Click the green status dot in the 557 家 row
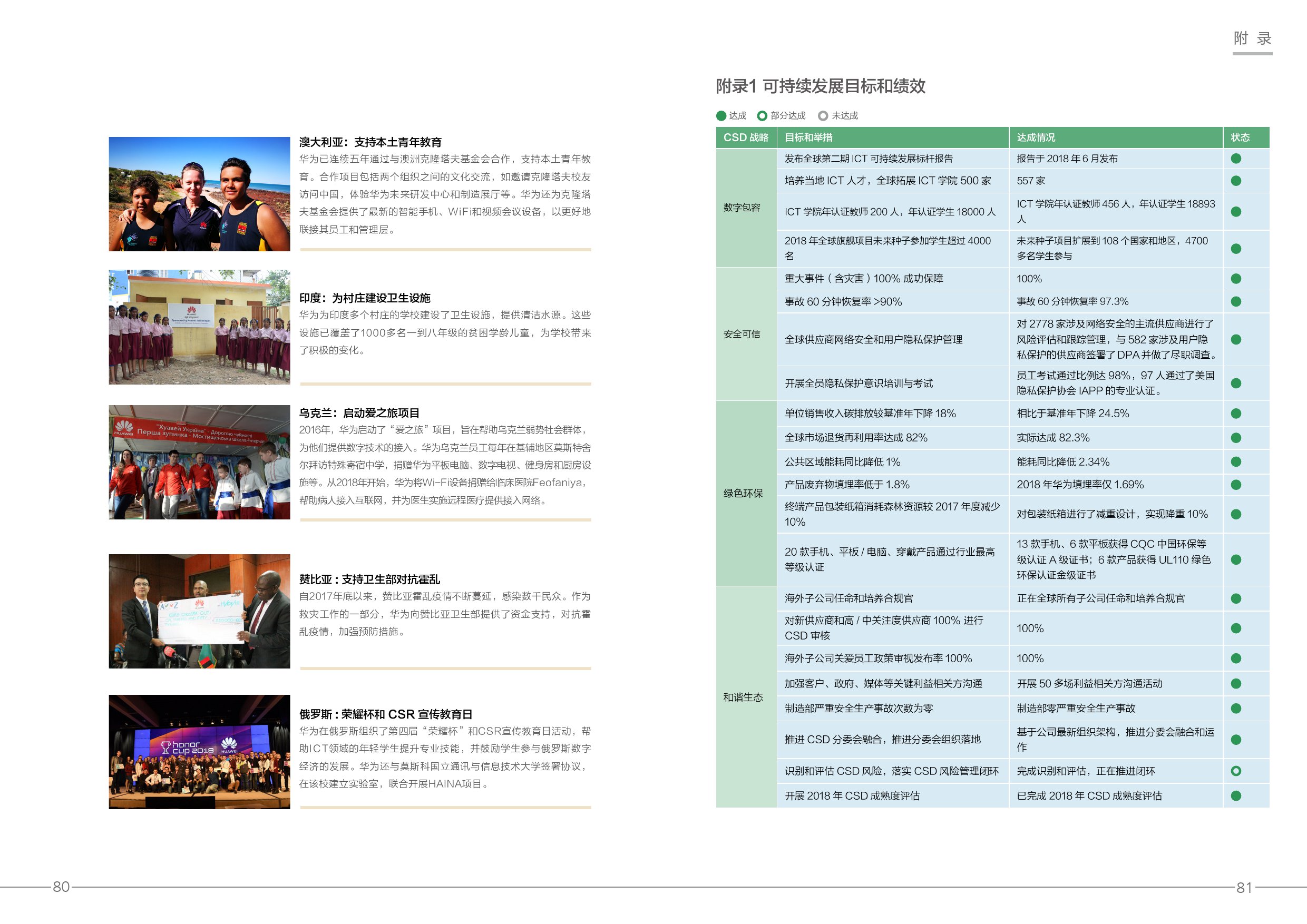Viewport: 1307px width, 924px height. (x=1236, y=181)
